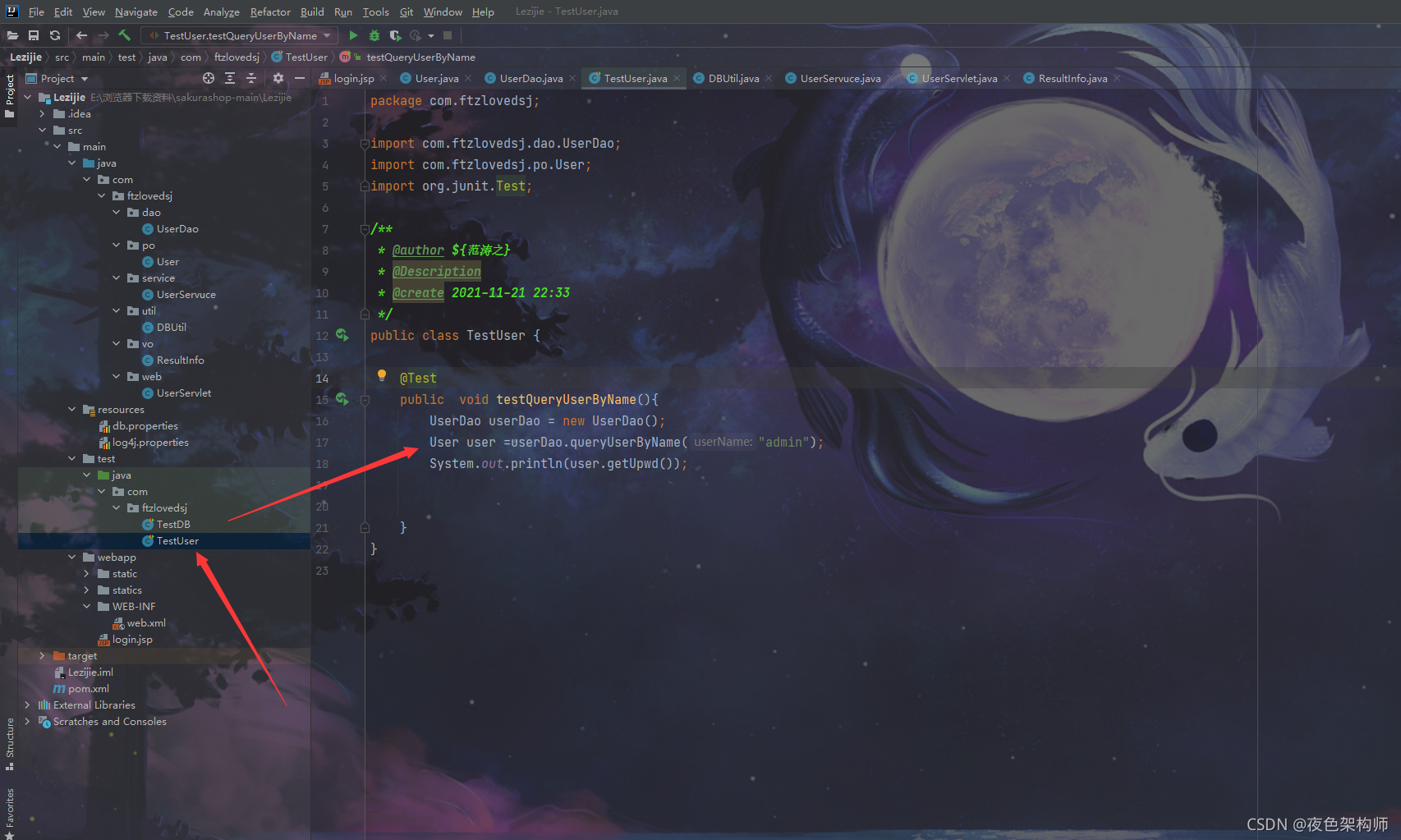Viewport: 1401px width, 840px height.
Task: Click the Back navigation arrow
Action: click(81, 35)
